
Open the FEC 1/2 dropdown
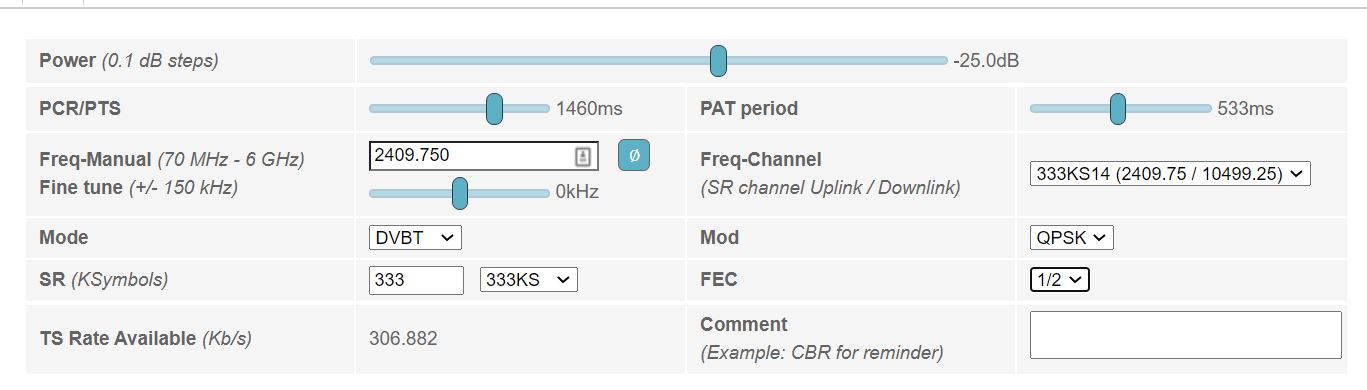(1060, 280)
